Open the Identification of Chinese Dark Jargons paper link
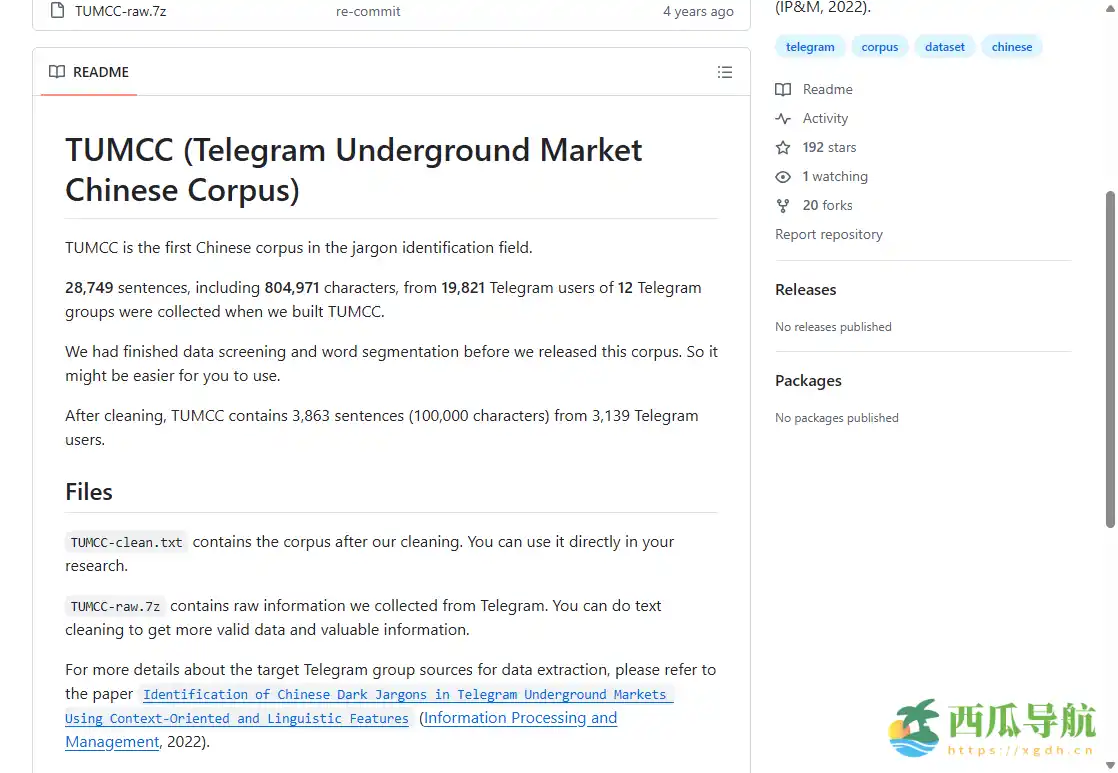 [404, 695]
